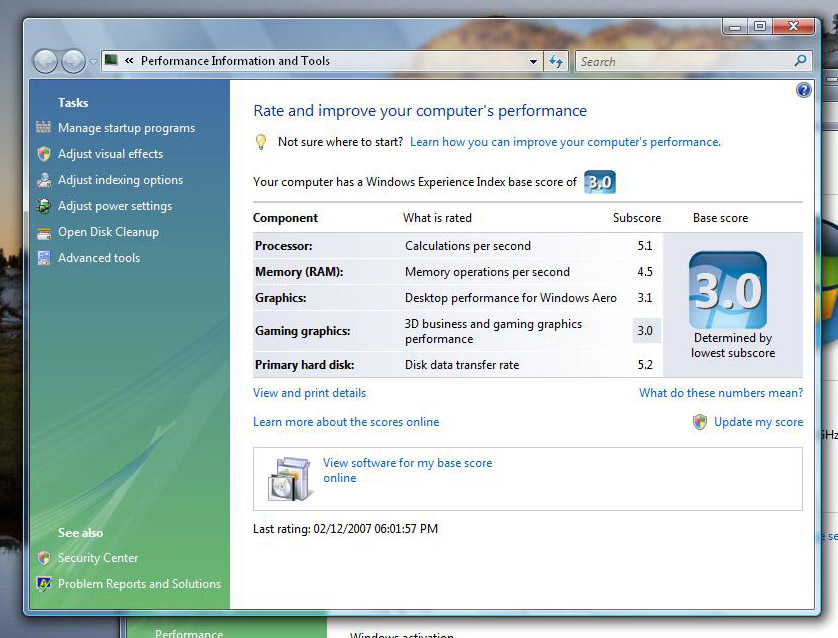
Task: Click the software box icon for base score
Action: click(x=289, y=479)
